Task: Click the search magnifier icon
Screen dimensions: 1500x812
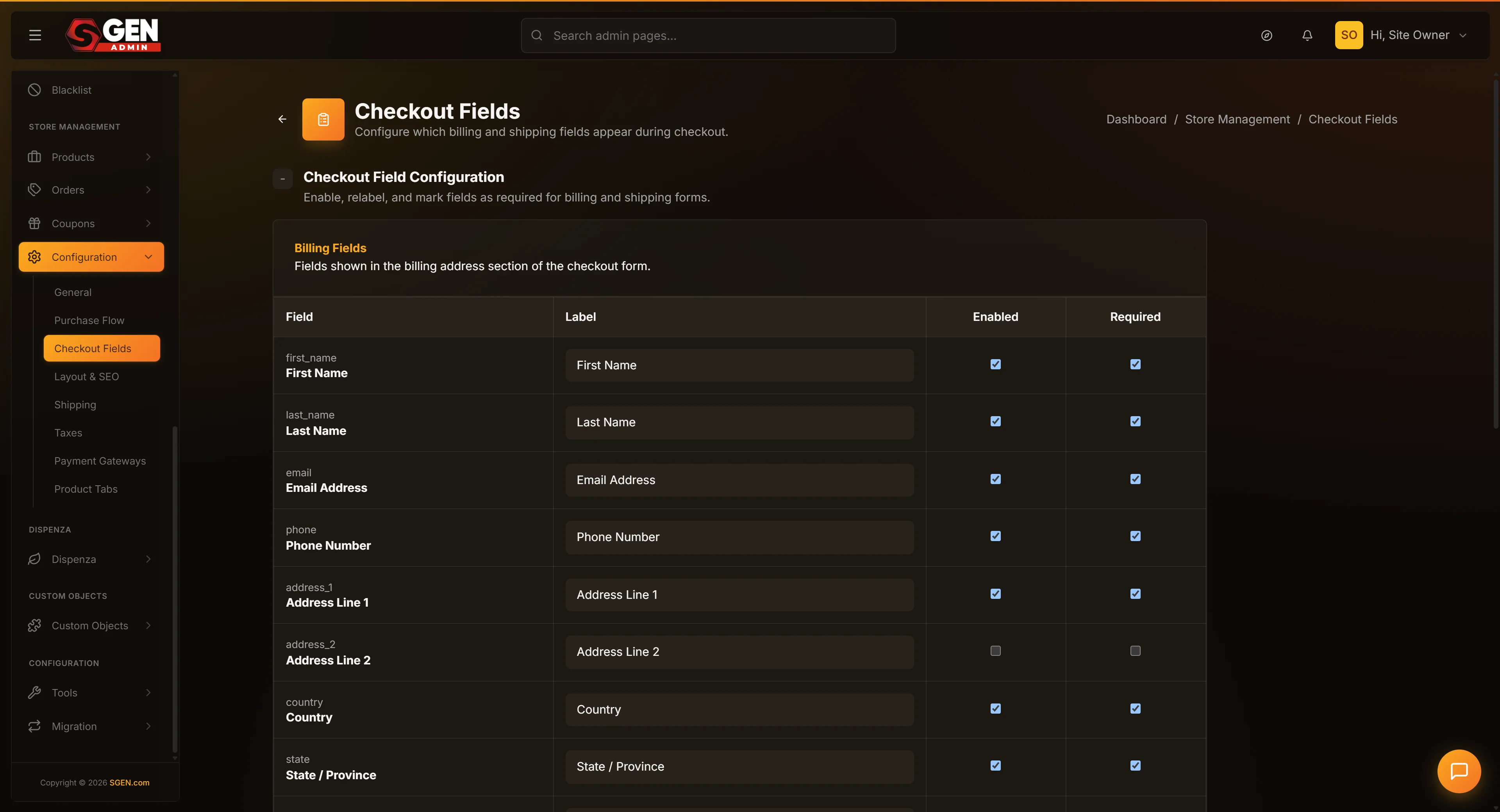Action: 537,36
